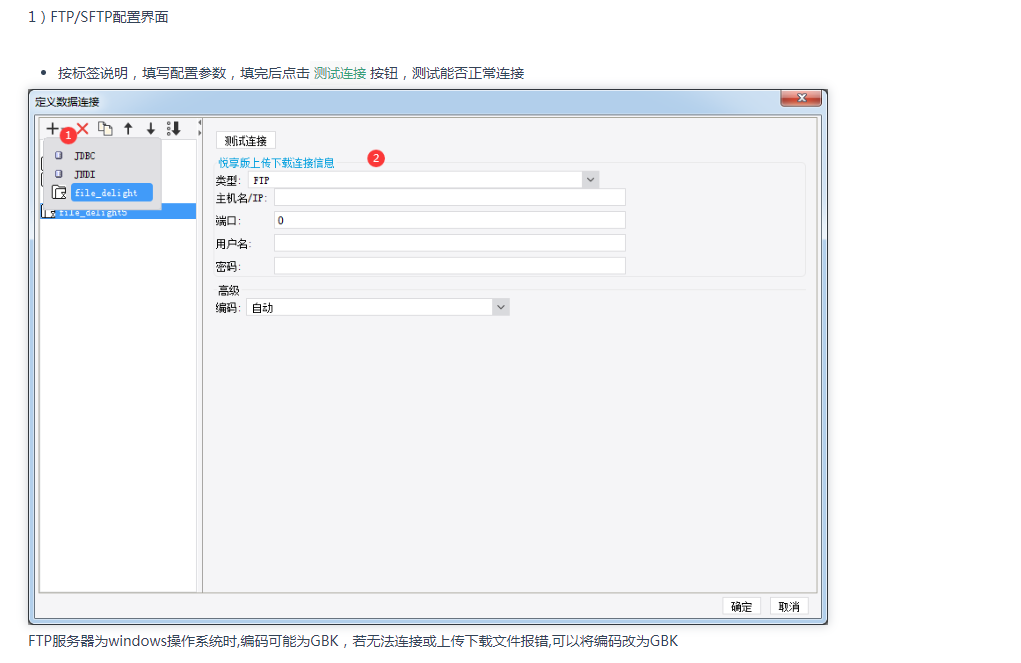The image size is (1021, 663).
Task: Click the folder icon beside file_delight
Action: tap(59, 192)
